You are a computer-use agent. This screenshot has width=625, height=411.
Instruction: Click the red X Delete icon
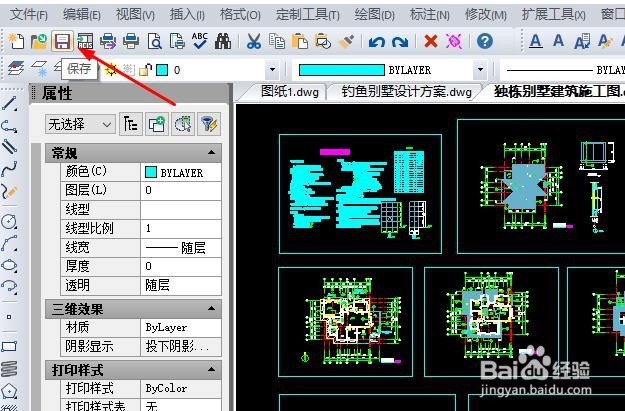(x=430, y=41)
